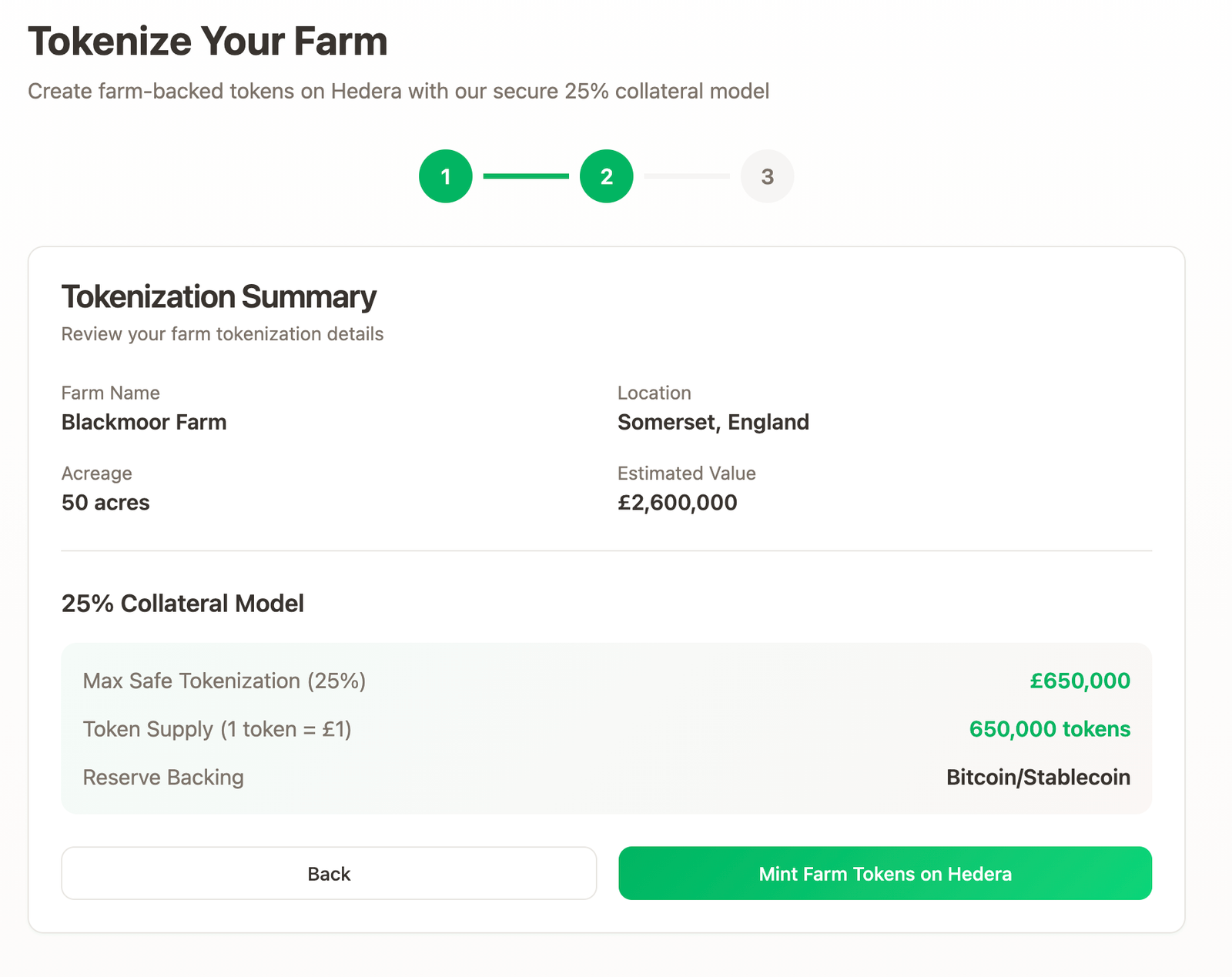Click the Somerset, England location value
This screenshot has width=1232, height=977.
pos(713,422)
